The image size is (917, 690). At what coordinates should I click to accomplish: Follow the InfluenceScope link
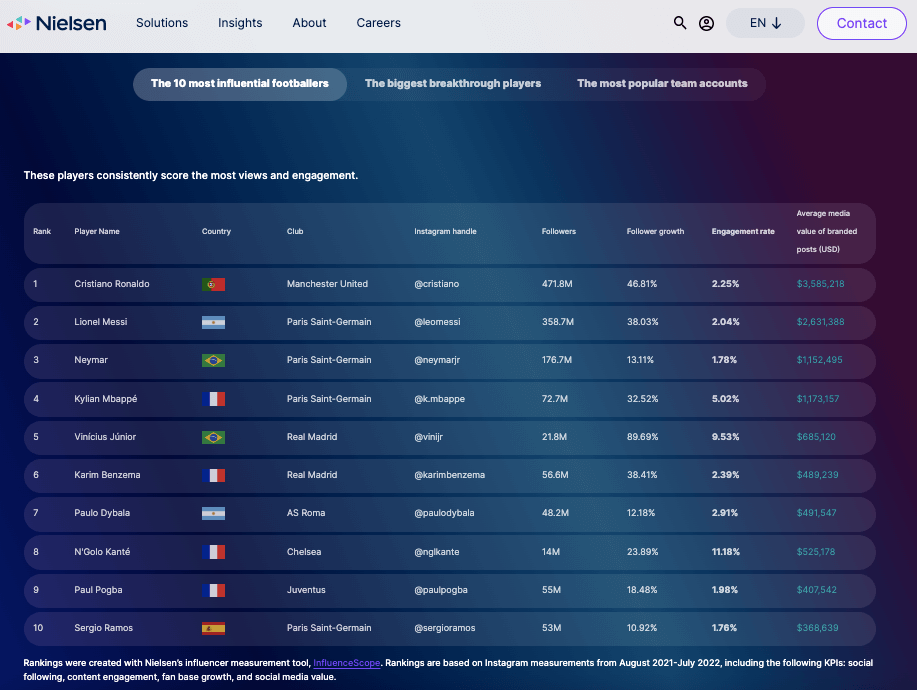347,663
